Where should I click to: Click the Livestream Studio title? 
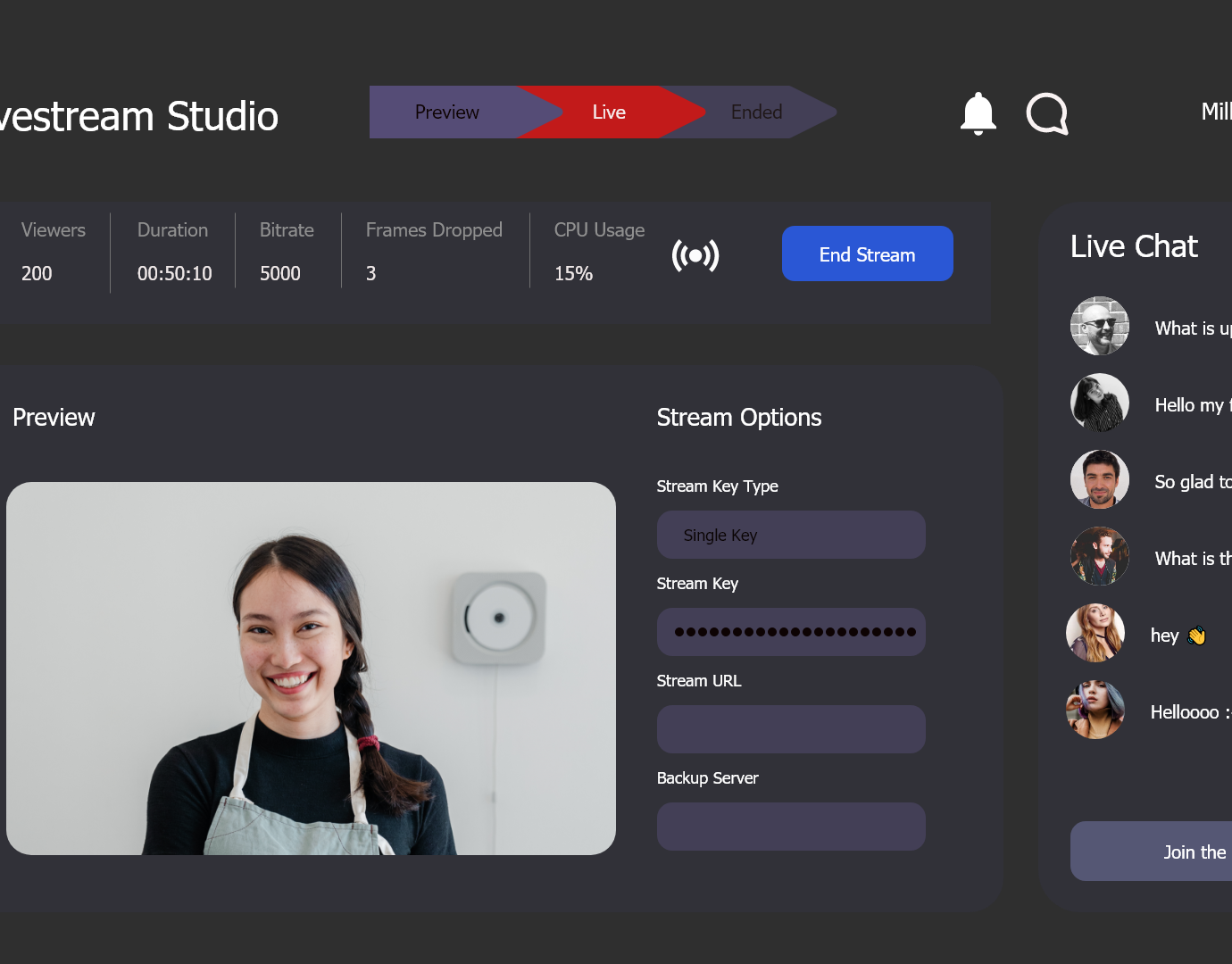(139, 116)
